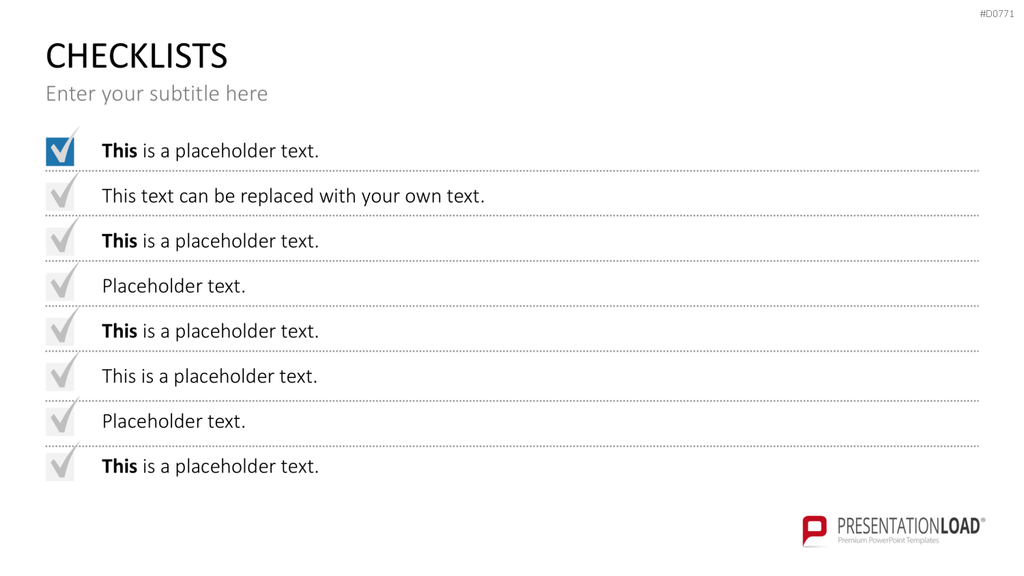1024x576 pixels.
Task: Select 'This text can be replaced with your own text.'
Action: pos(293,196)
